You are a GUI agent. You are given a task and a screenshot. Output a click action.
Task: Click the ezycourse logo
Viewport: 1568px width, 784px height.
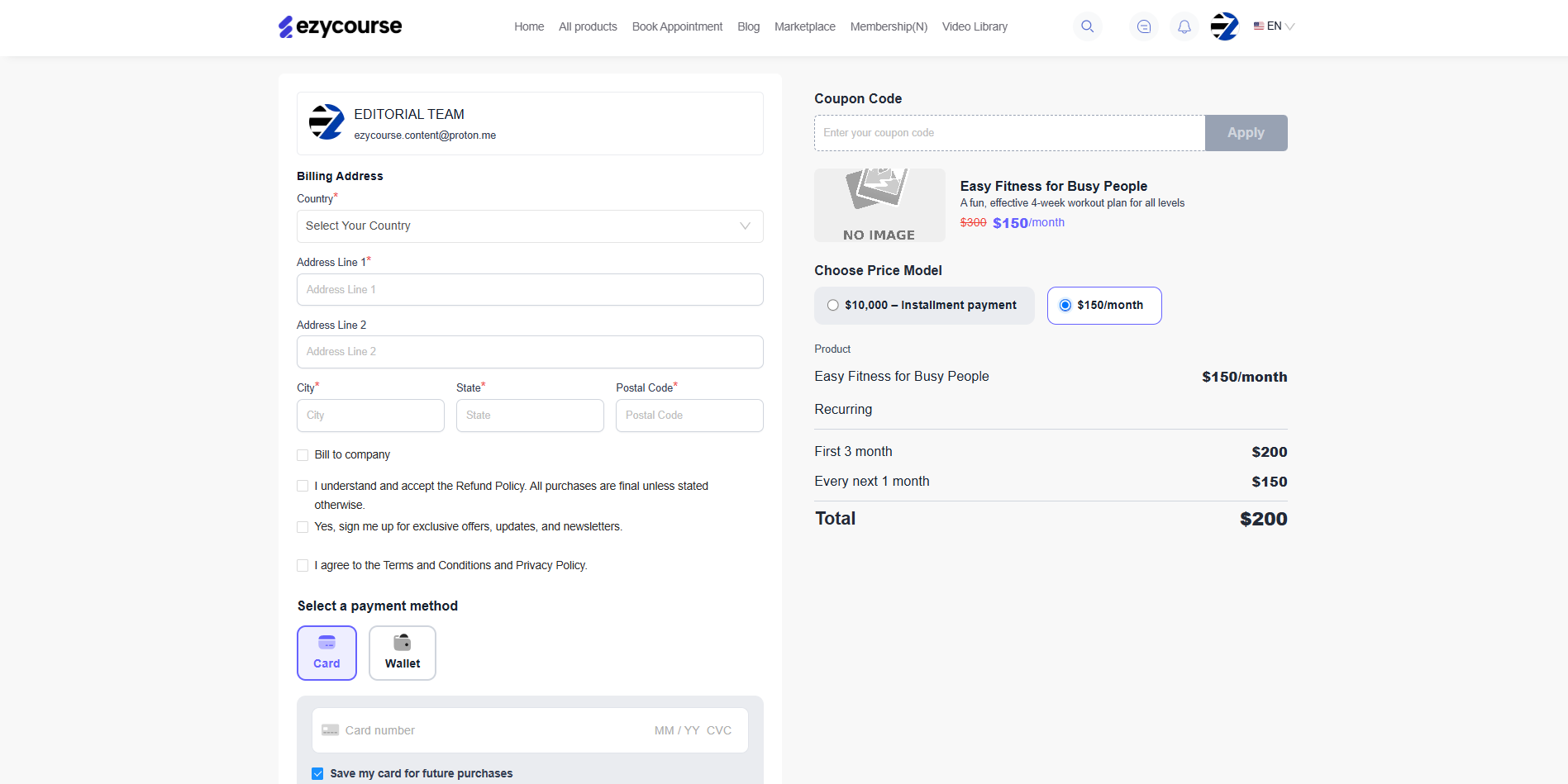[x=340, y=26]
